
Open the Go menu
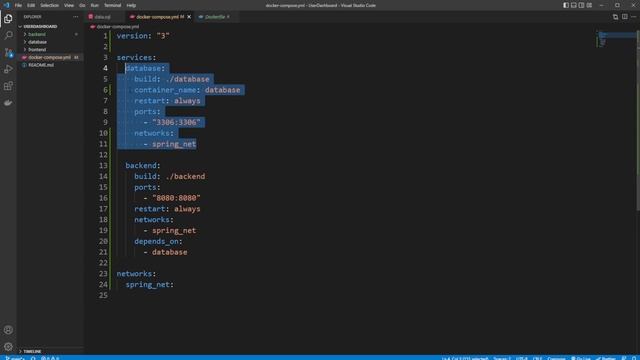[x=82, y=5]
